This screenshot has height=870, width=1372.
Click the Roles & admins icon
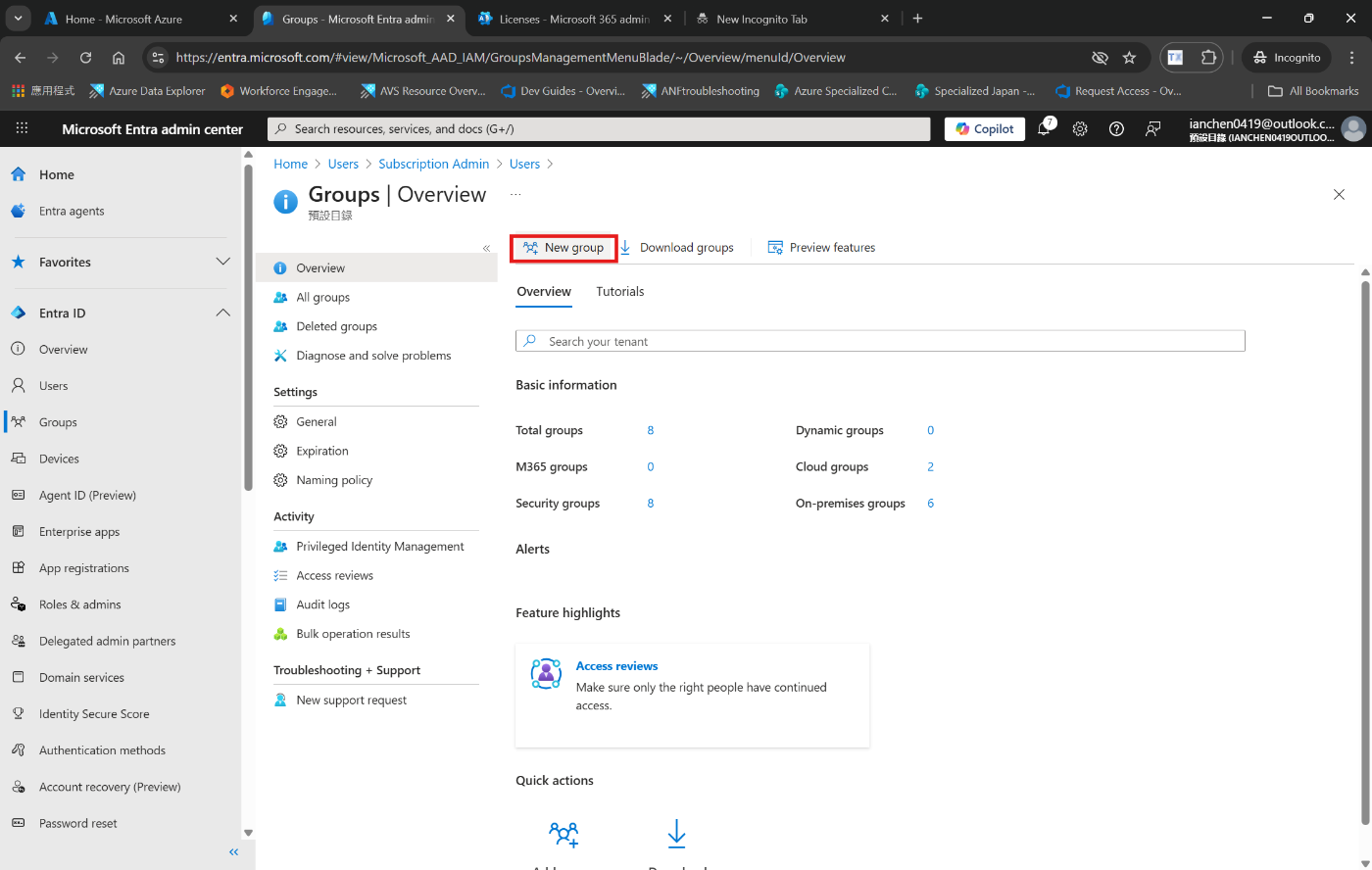click(x=18, y=604)
